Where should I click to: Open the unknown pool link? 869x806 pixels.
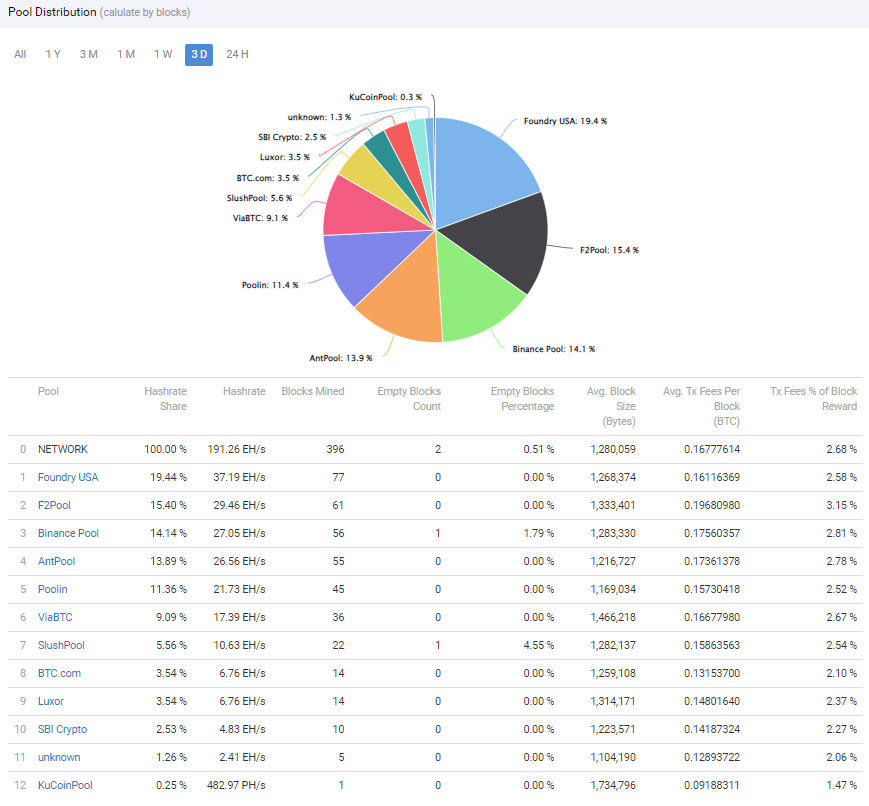(x=59, y=757)
